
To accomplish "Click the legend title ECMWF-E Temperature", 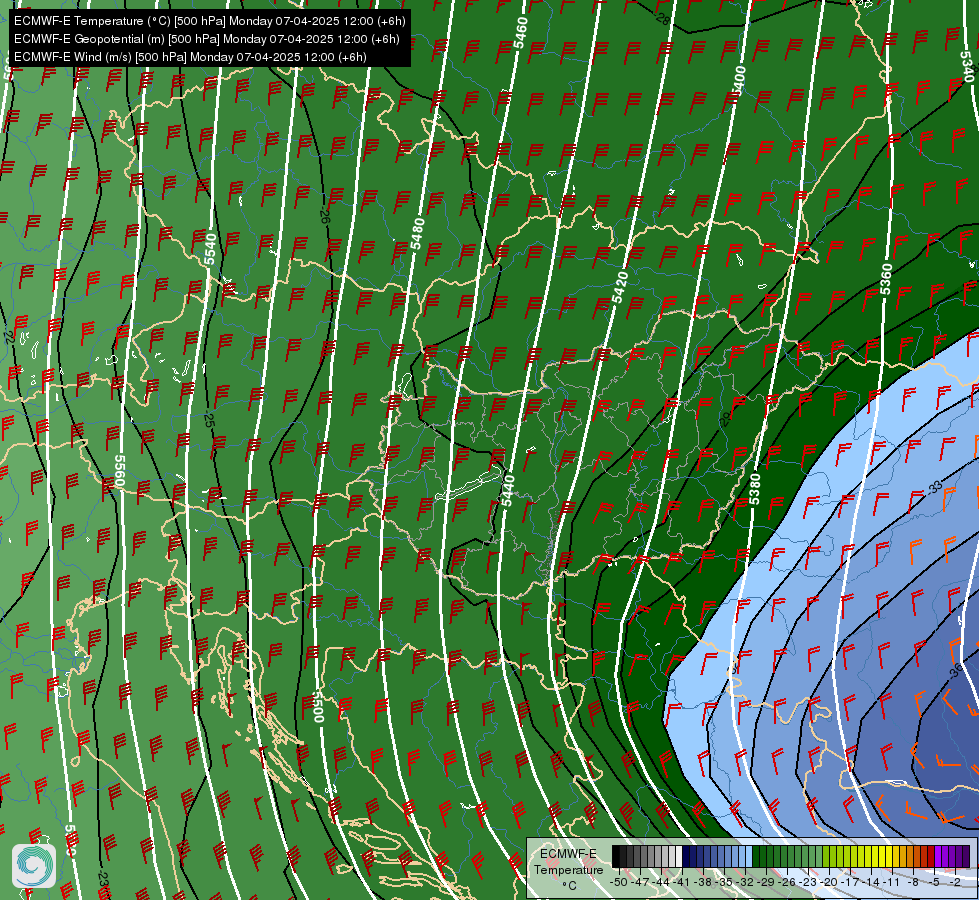I will click(x=568, y=862).
